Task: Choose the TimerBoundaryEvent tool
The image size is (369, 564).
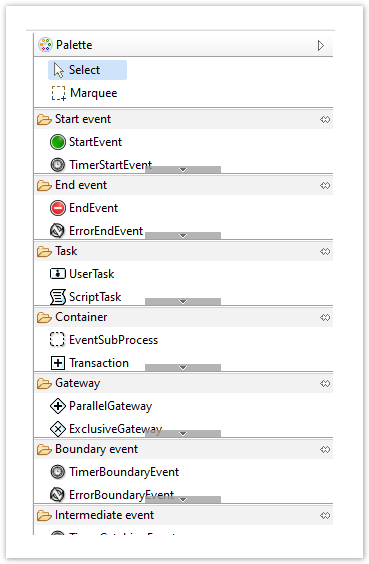Action: (x=114, y=472)
